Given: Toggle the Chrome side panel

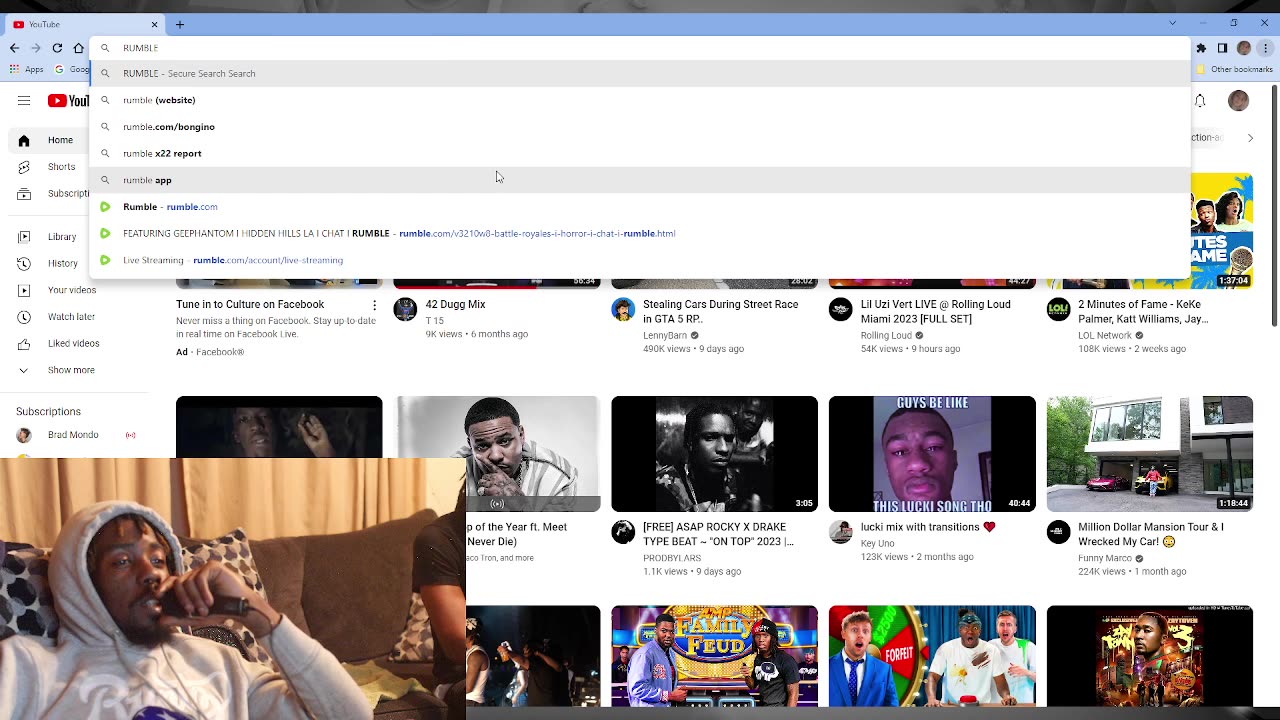Looking at the screenshot, I should click(1222, 48).
